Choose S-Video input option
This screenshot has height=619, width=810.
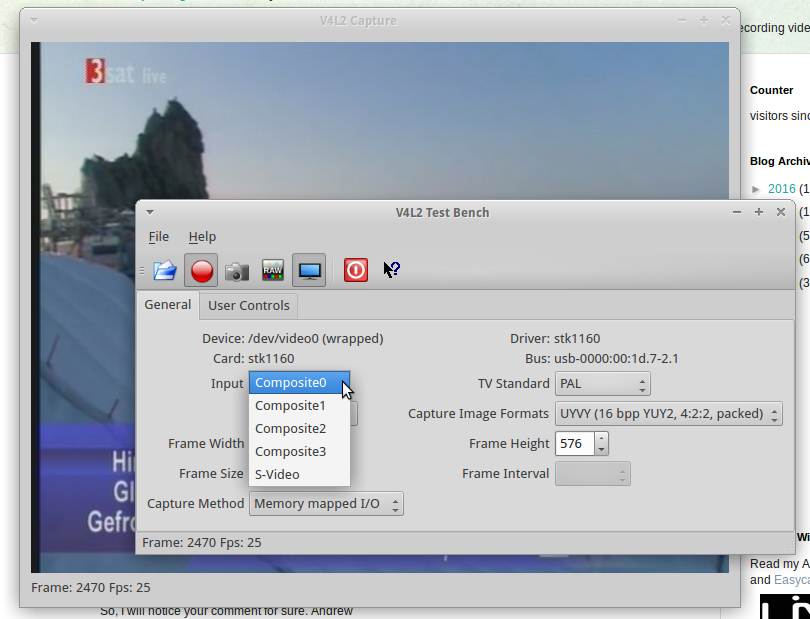pyautogui.click(x=299, y=474)
